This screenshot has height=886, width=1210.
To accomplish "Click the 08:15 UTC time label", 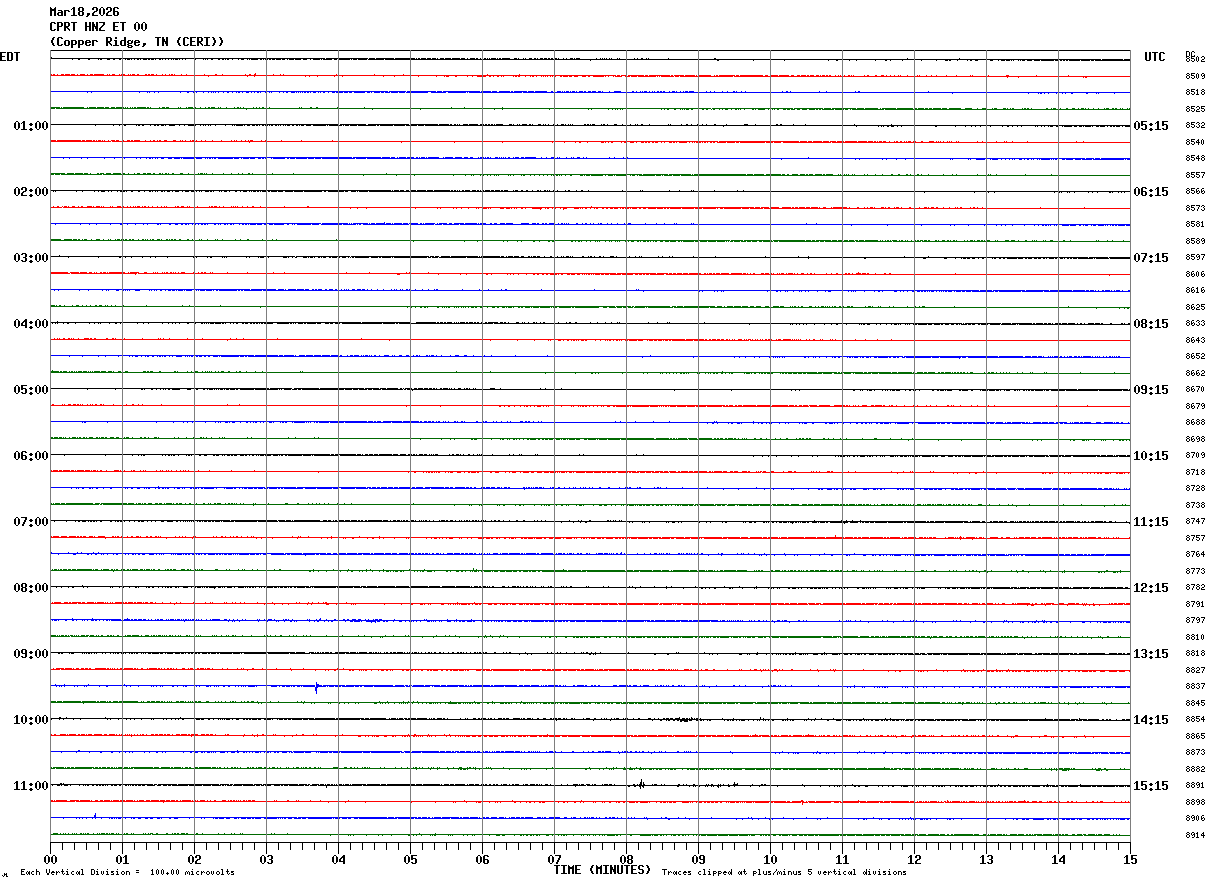I will click(1150, 324).
